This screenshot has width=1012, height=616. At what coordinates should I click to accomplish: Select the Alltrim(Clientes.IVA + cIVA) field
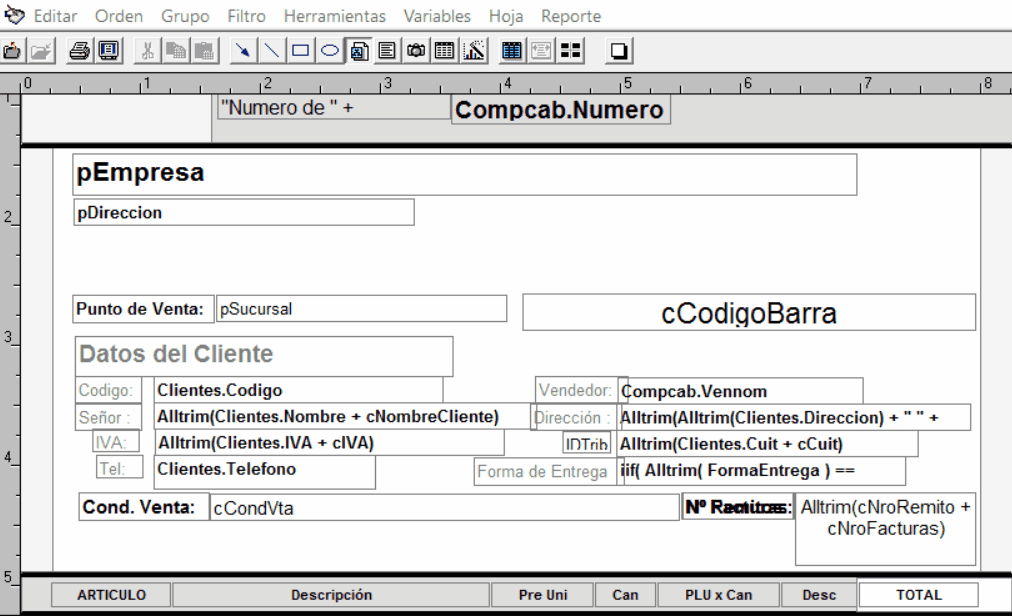click(330, 443)
